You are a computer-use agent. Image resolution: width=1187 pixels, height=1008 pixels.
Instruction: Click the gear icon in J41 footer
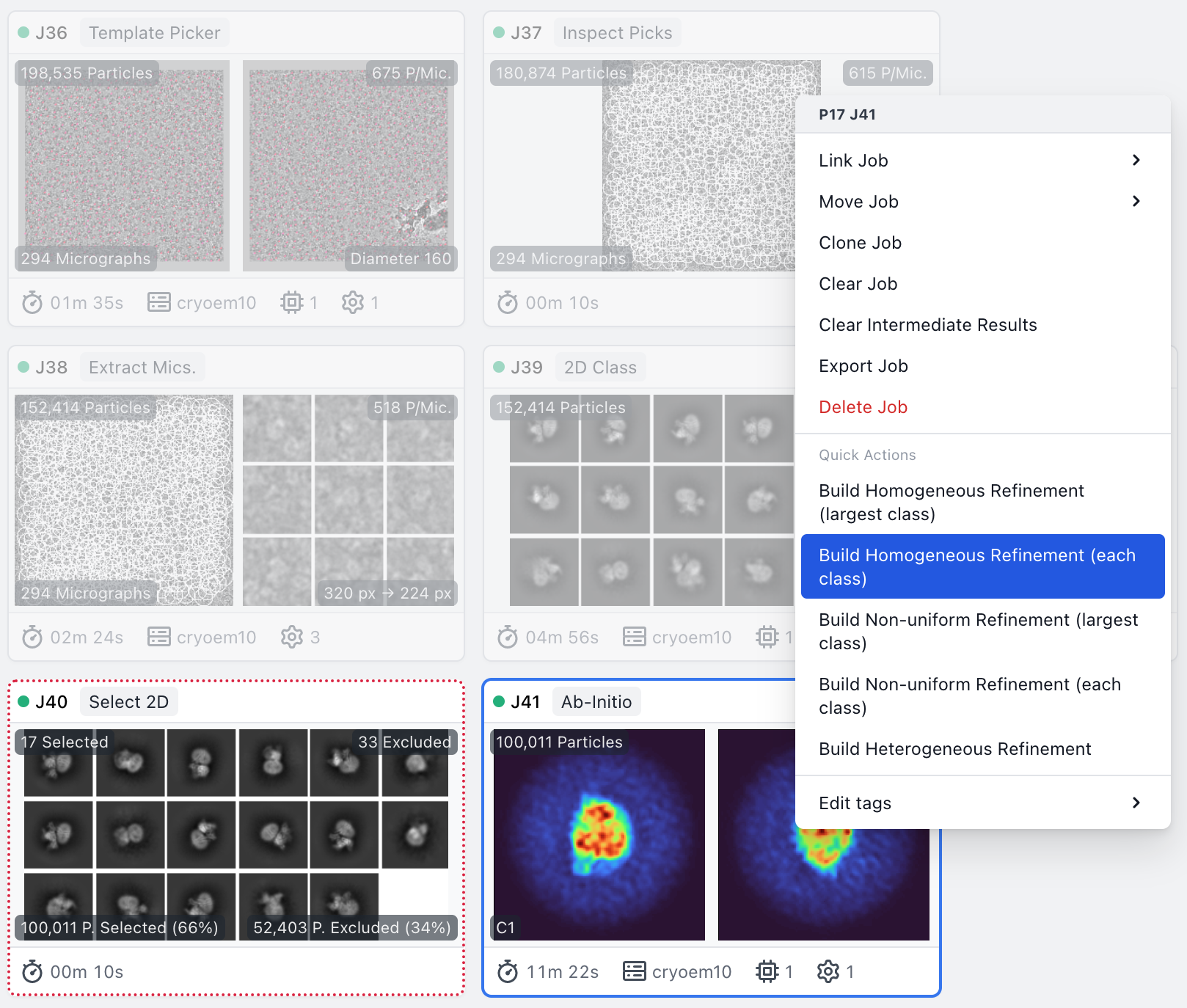(828, 972)
